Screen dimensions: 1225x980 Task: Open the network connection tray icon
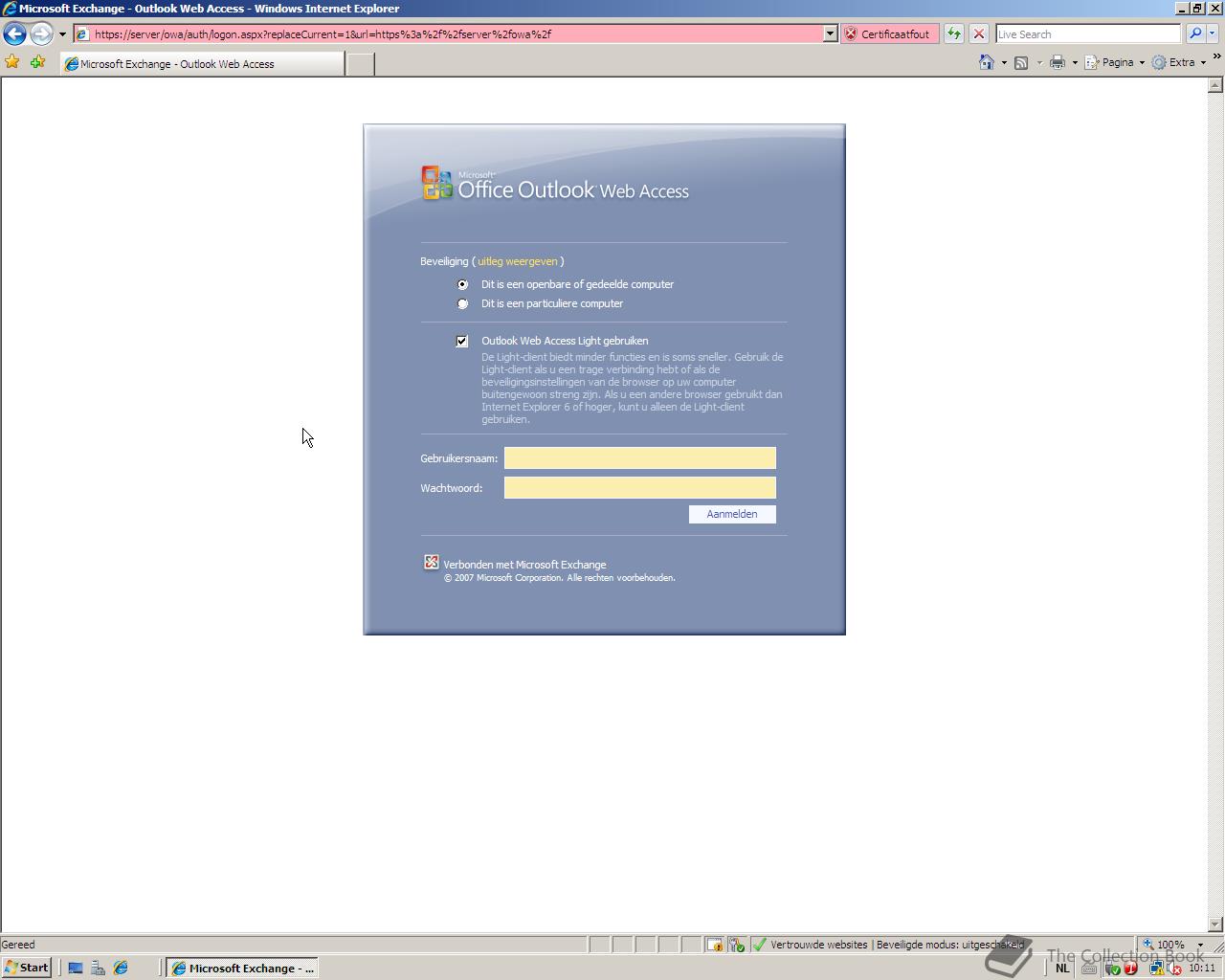click(x=1156, y=969)
